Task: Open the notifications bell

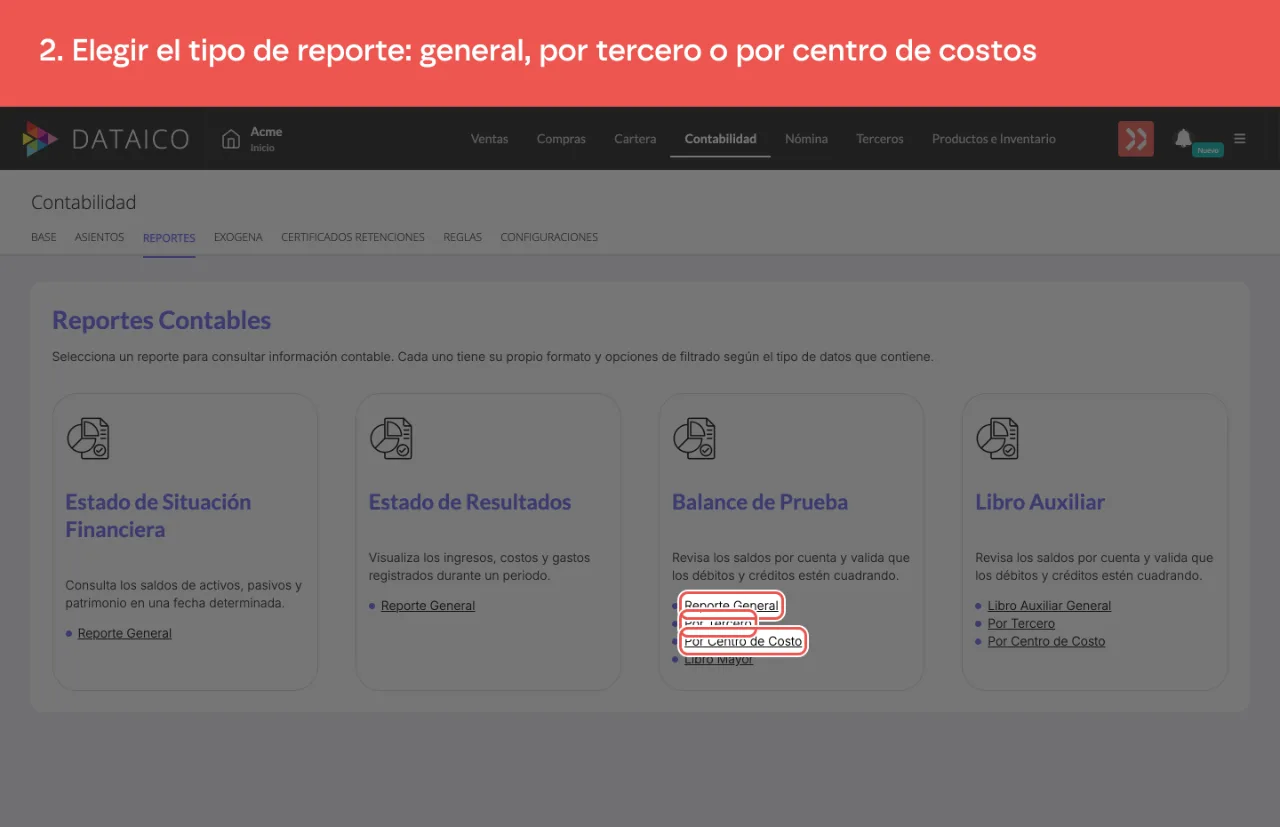Action: point(1183,138)
